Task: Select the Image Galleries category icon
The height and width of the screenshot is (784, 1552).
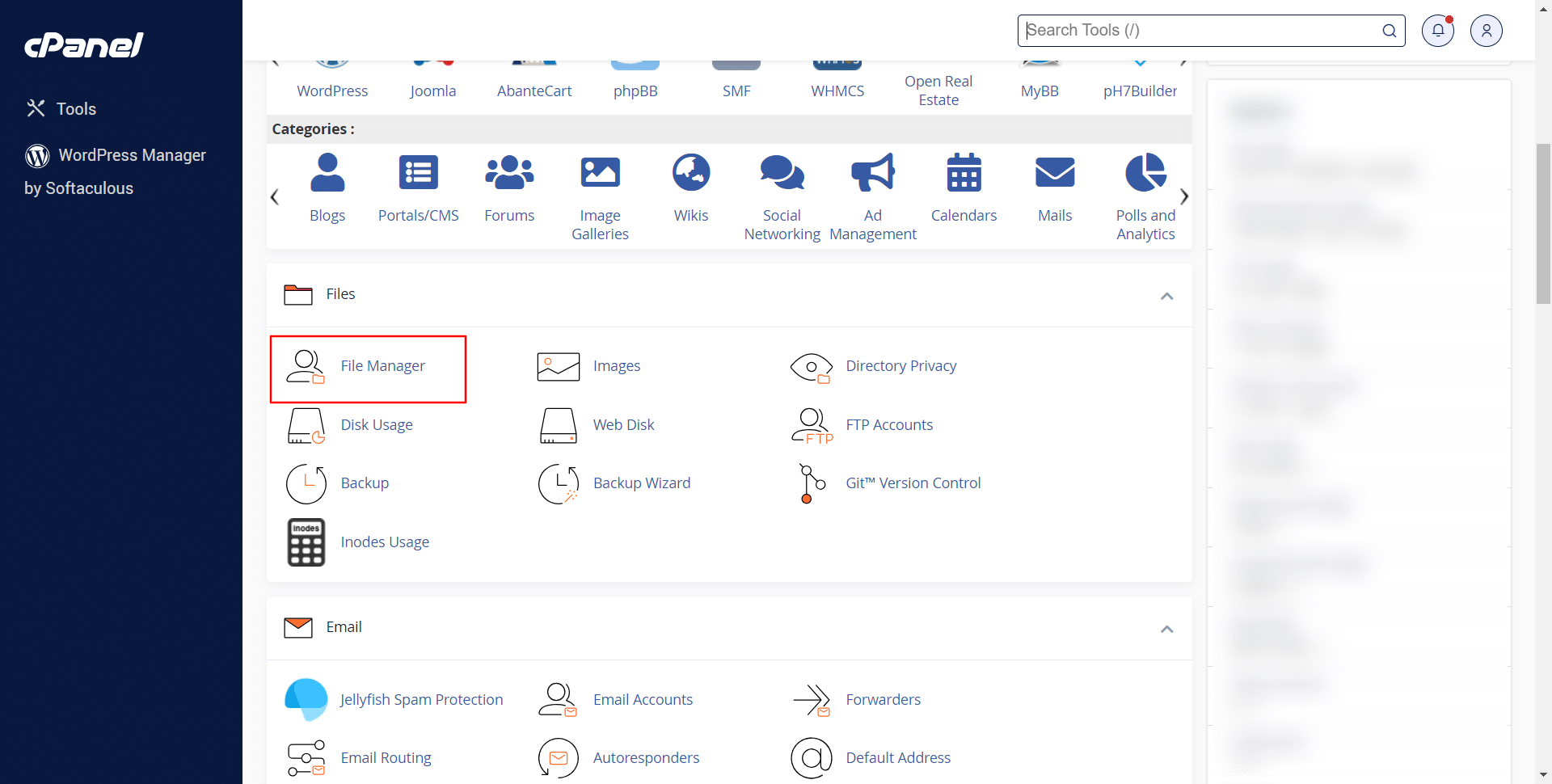Action: coord(601,172)
